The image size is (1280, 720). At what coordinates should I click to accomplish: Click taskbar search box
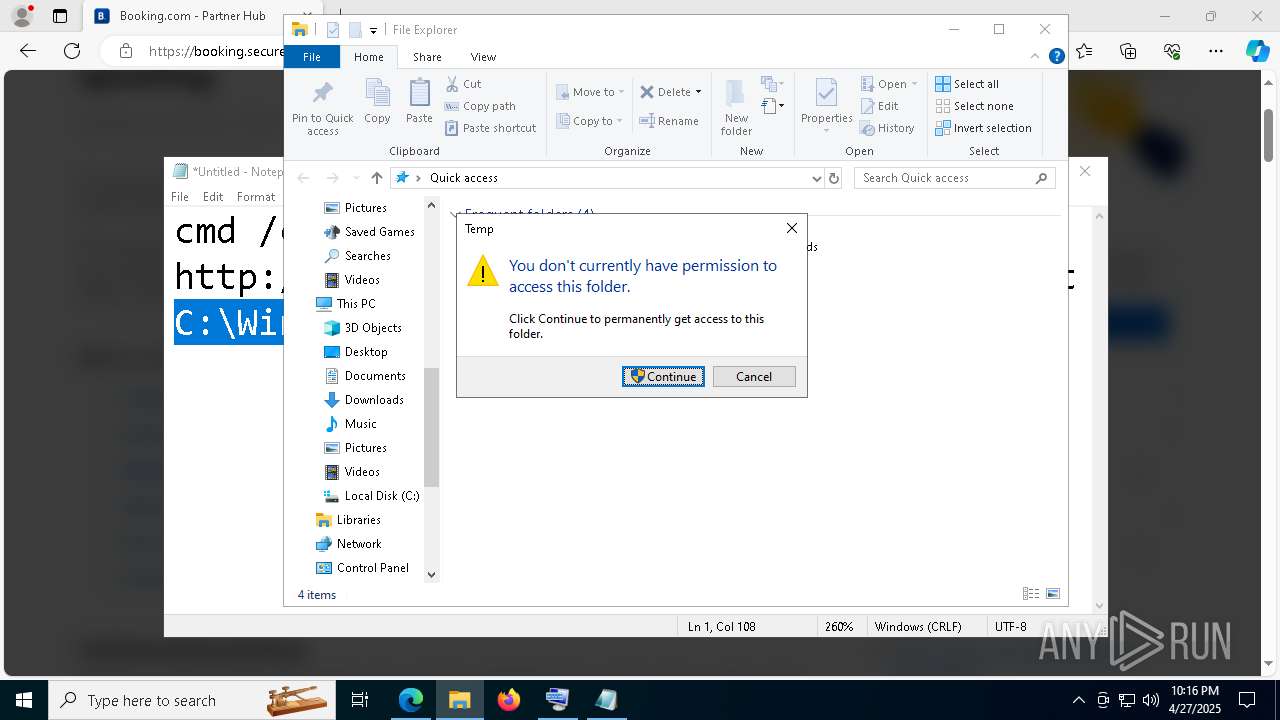coord(193,700)
